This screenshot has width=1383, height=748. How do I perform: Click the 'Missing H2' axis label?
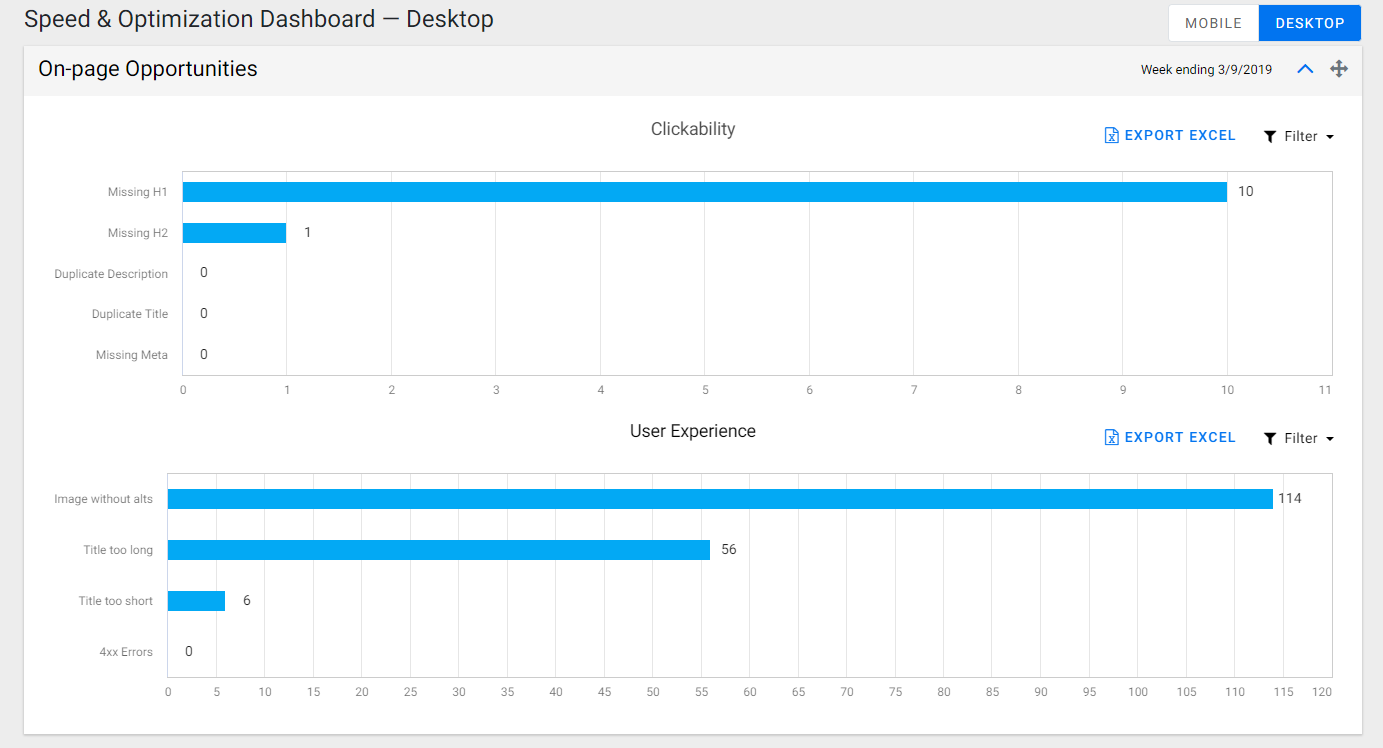[138, 233]
